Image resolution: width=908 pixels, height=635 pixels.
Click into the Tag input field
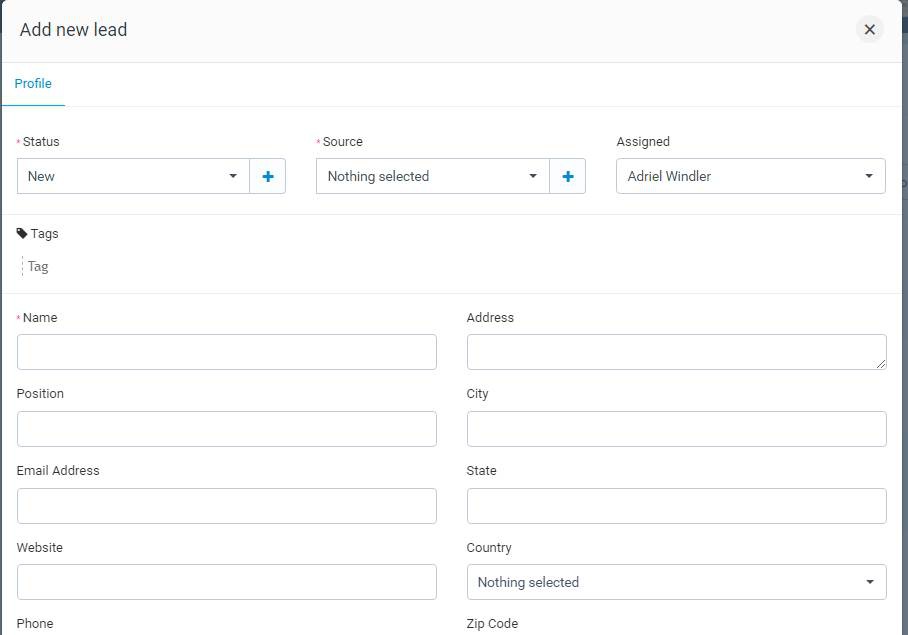point(60,267)
